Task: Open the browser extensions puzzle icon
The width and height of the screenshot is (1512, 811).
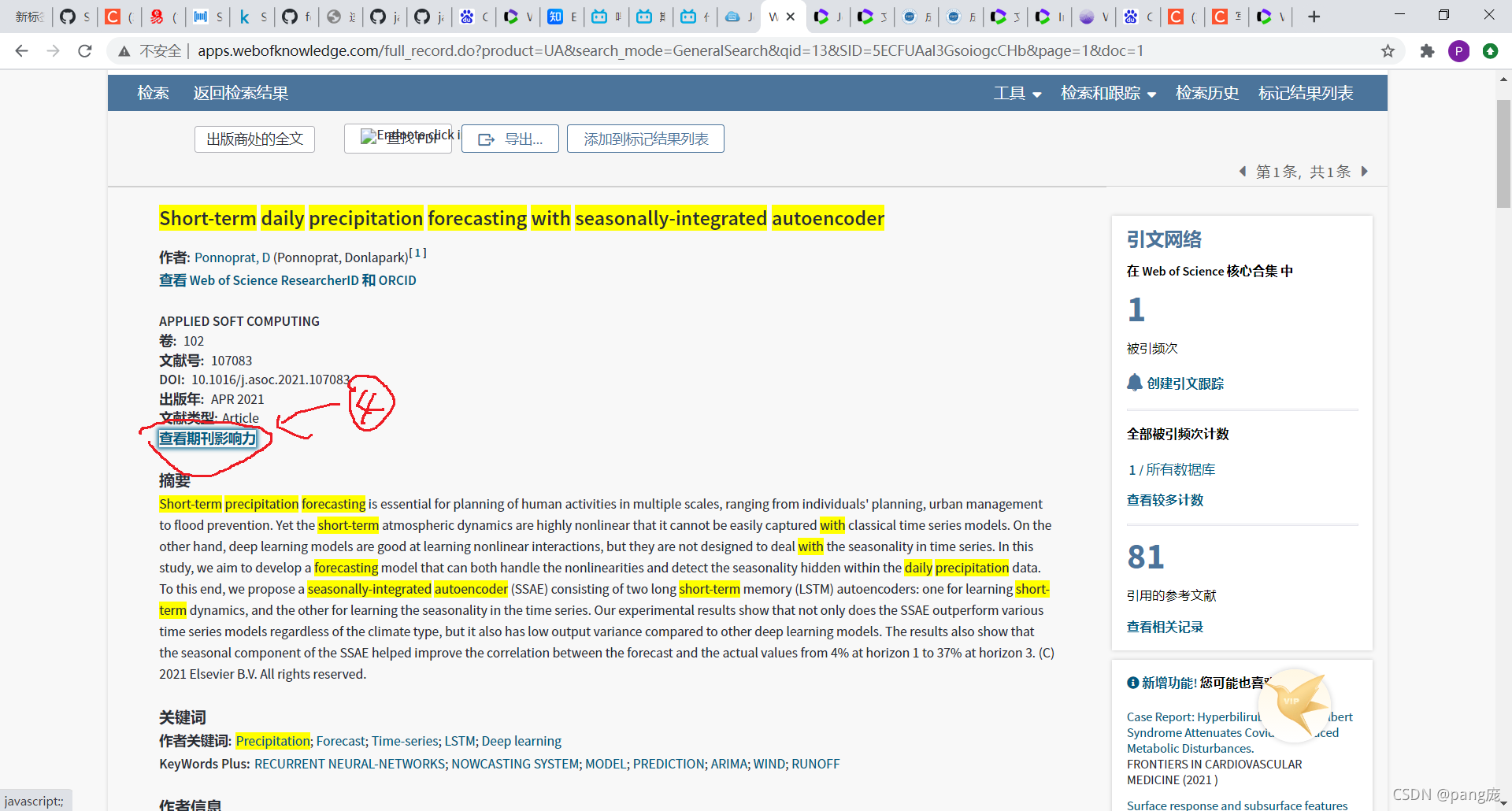Action: coord(1427,51)
